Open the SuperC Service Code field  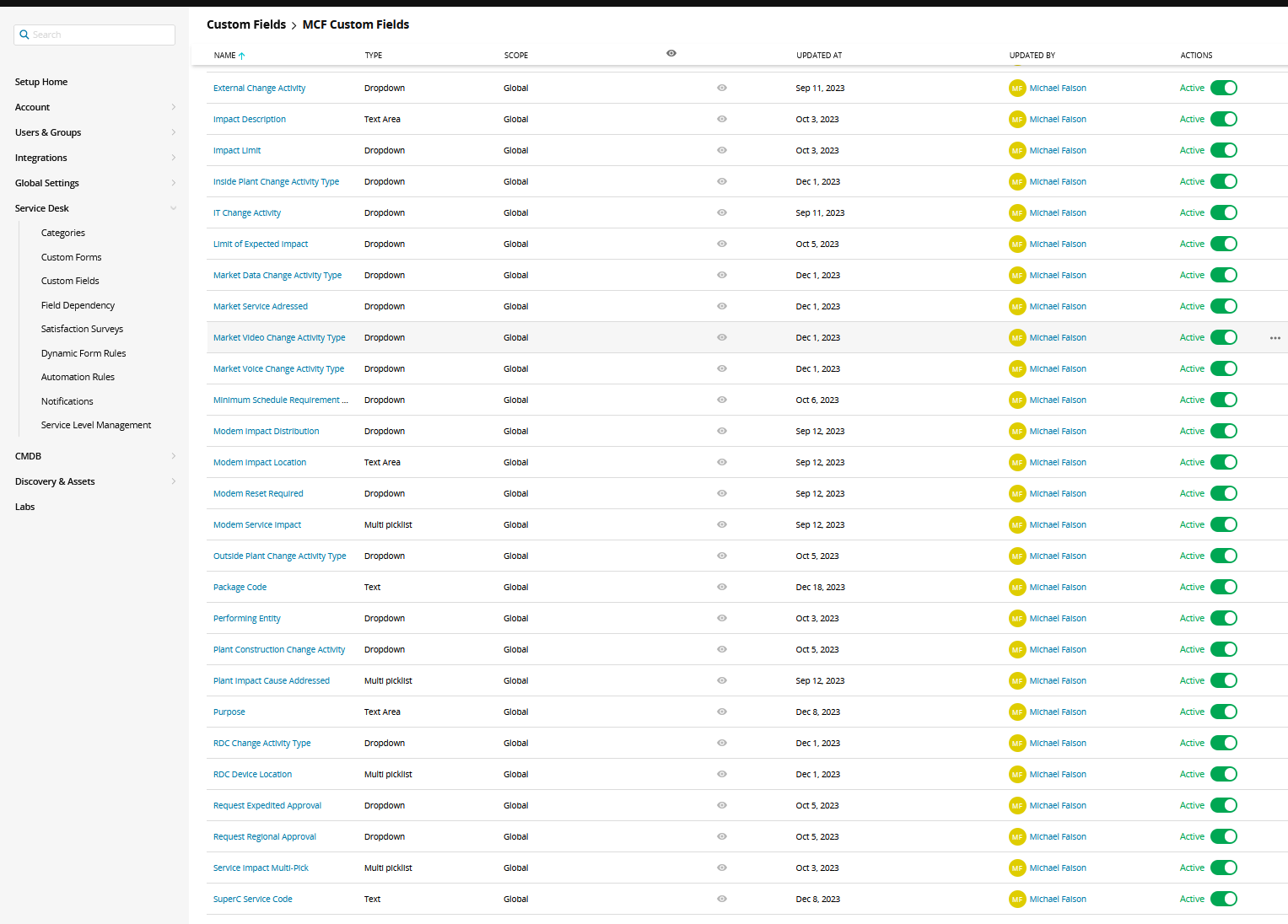pyautogui.click(x=253, y=900)
